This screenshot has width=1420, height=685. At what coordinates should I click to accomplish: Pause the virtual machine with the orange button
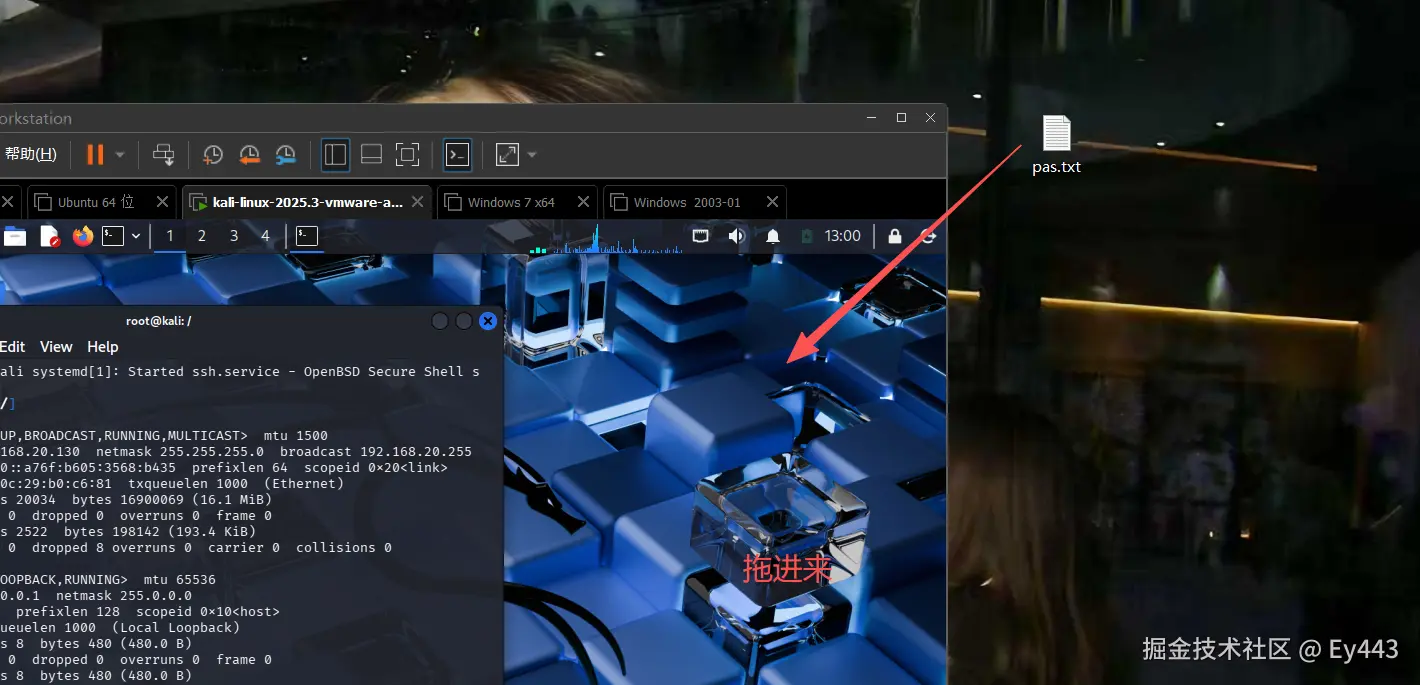point(95,154)
